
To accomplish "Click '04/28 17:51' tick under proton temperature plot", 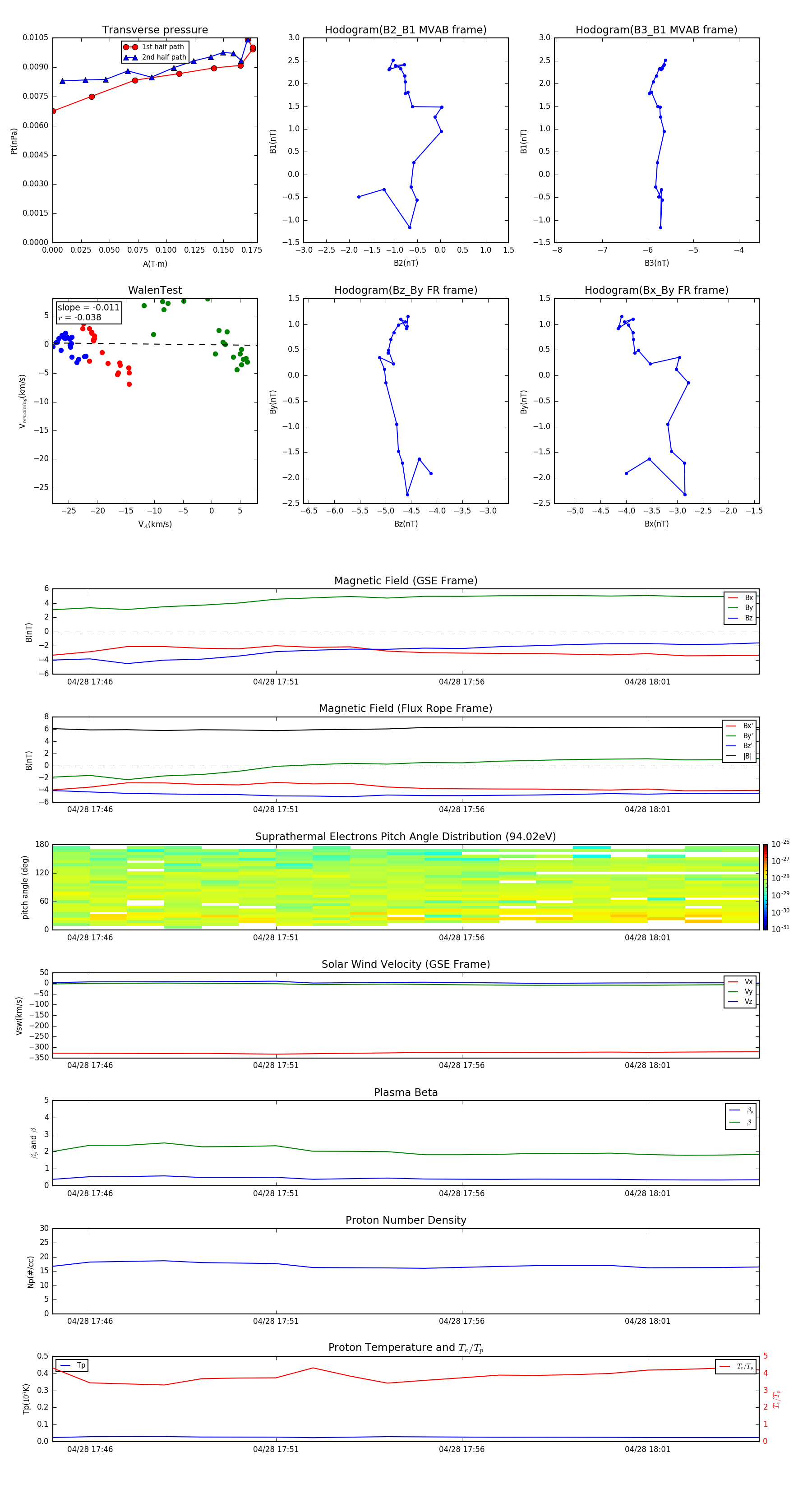I will 276,1449.
